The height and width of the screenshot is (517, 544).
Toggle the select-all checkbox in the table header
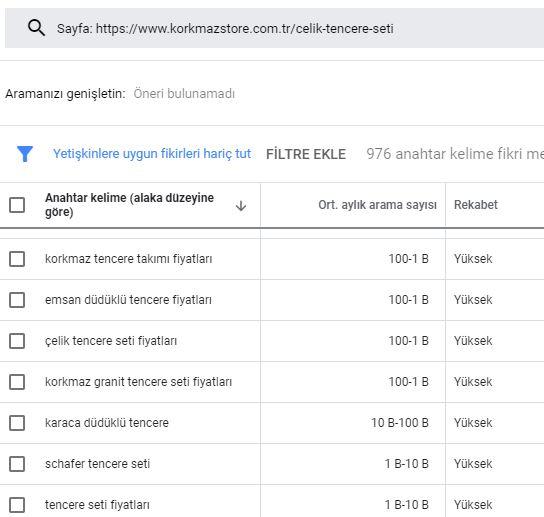(17, 205)
